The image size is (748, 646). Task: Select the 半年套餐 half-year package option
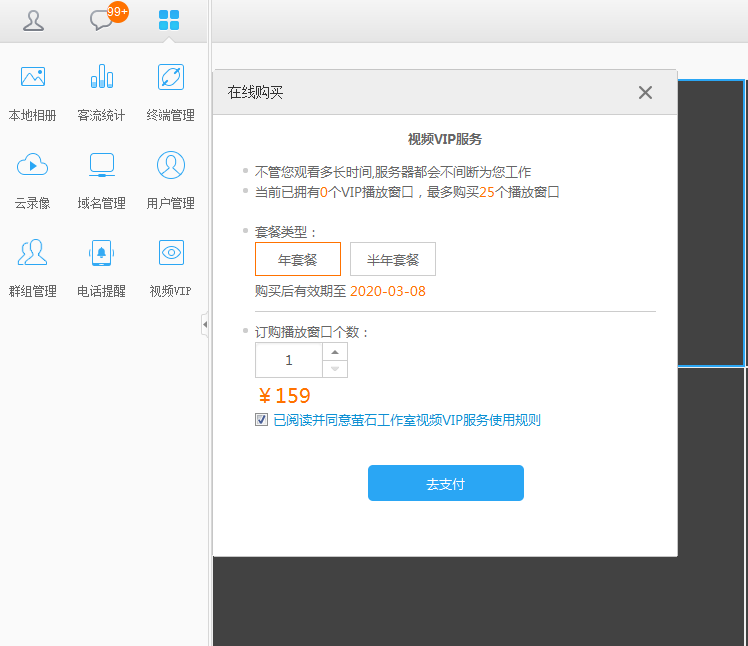[x=393, y=259]
